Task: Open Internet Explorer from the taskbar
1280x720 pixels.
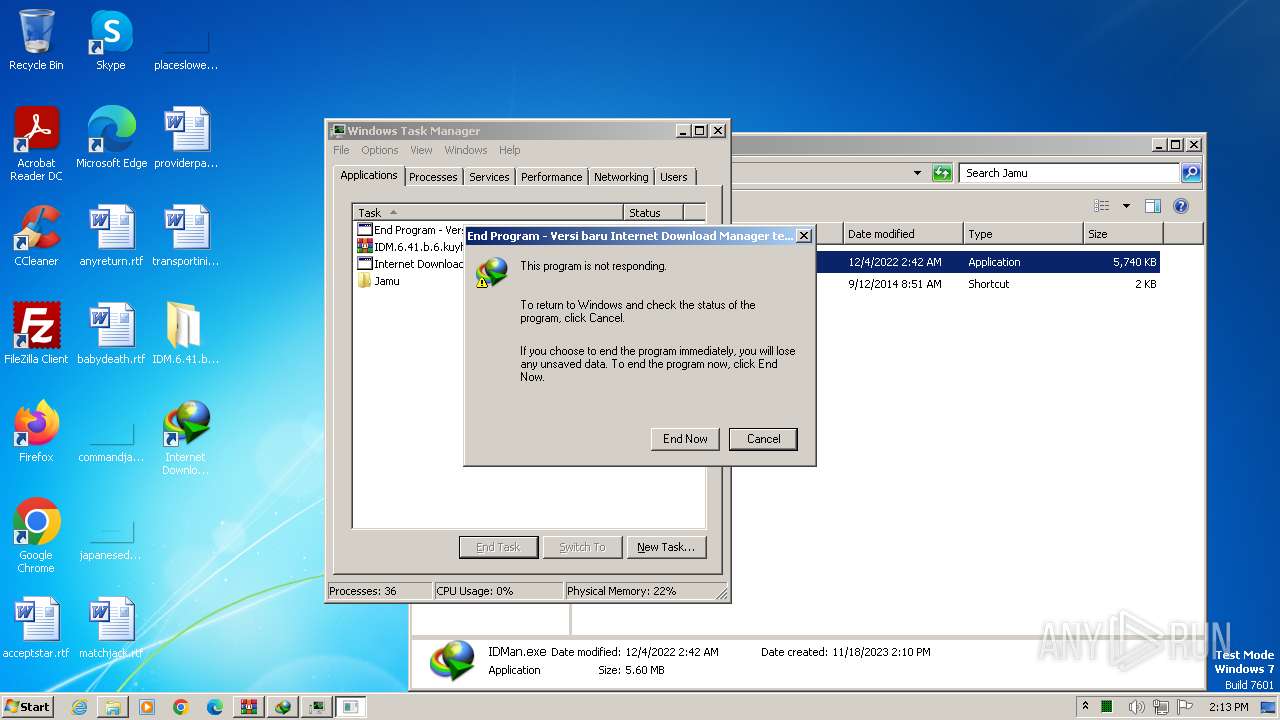Action: pyautogui.click(x=79, y=707)
